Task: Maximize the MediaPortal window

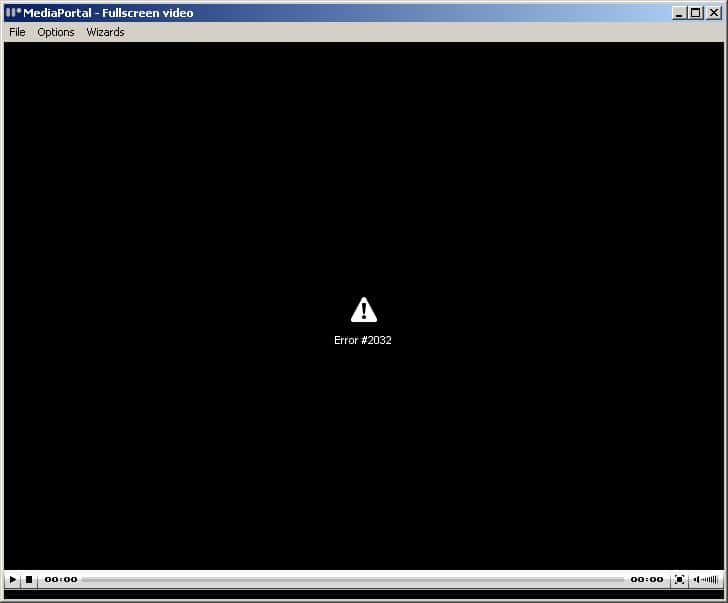Action: coord(696,13)
